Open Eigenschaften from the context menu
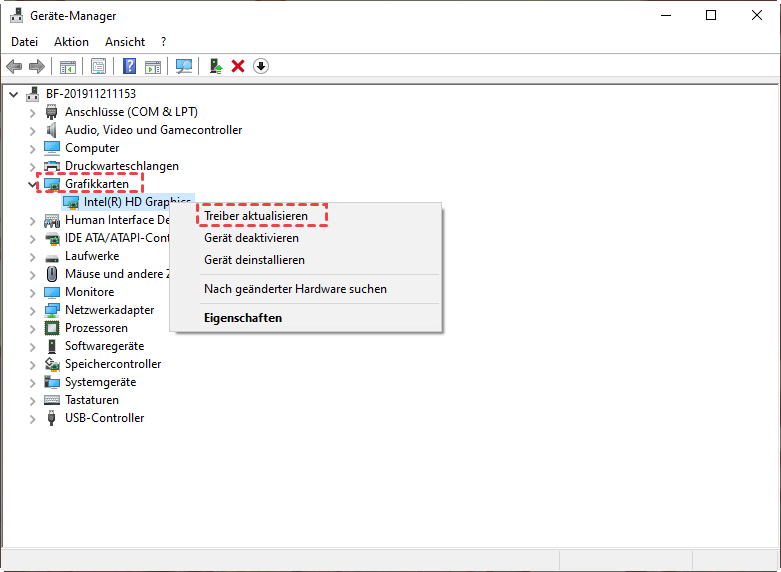The image size is (781, 572). pos(243,318)
